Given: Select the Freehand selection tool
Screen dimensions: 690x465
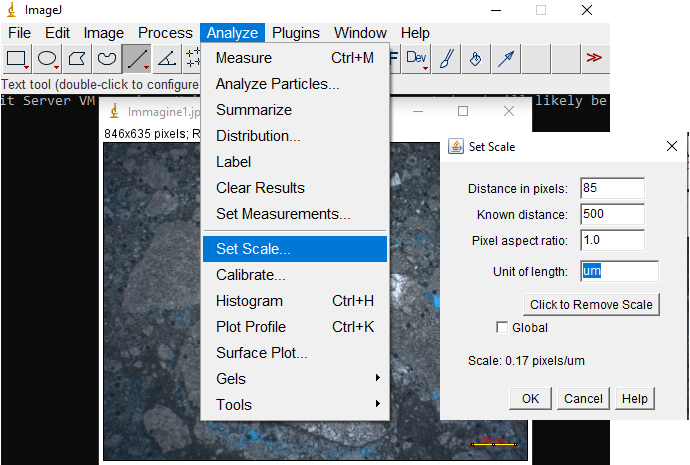Looking at the screenshot, I should click(x=107, y=59).
